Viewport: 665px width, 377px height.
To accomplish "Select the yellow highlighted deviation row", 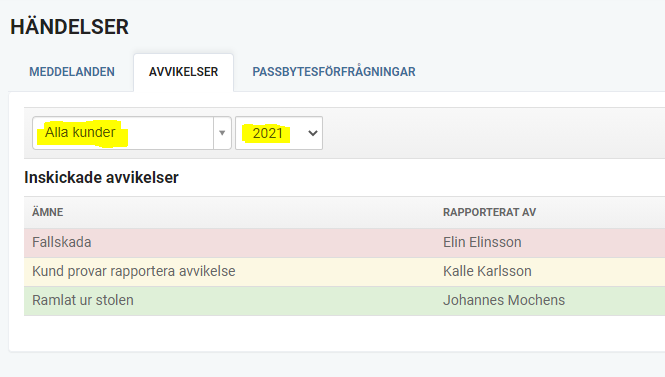I will (344, 272).
